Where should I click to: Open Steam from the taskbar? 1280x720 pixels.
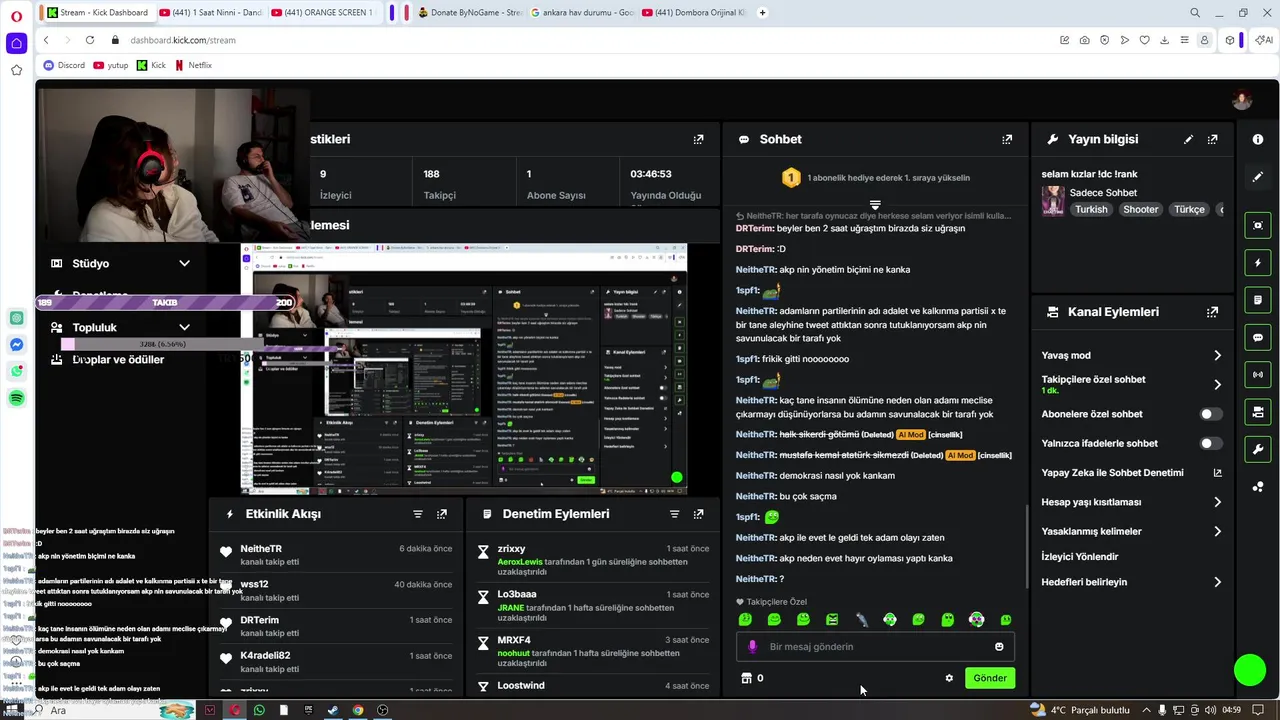(x=333, y=710)
